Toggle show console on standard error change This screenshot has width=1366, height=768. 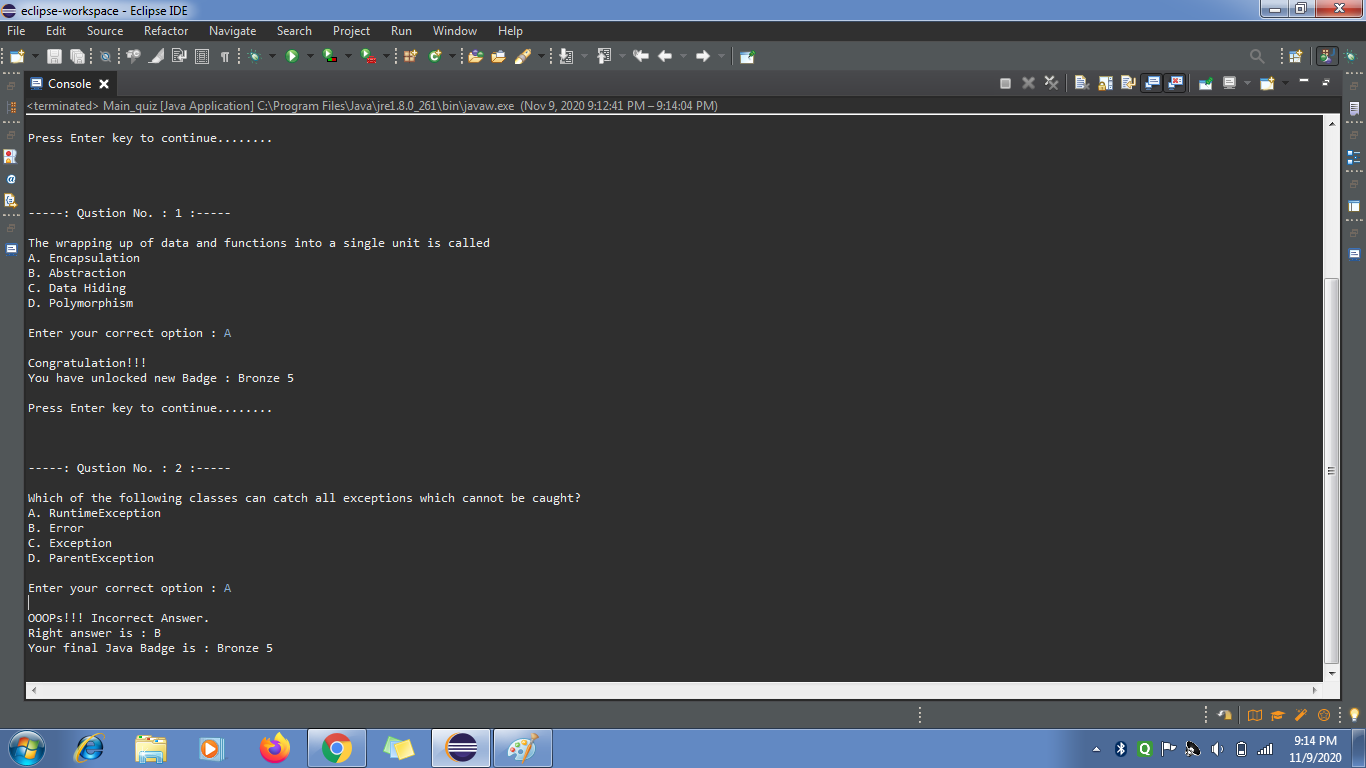click(1175, 83)
